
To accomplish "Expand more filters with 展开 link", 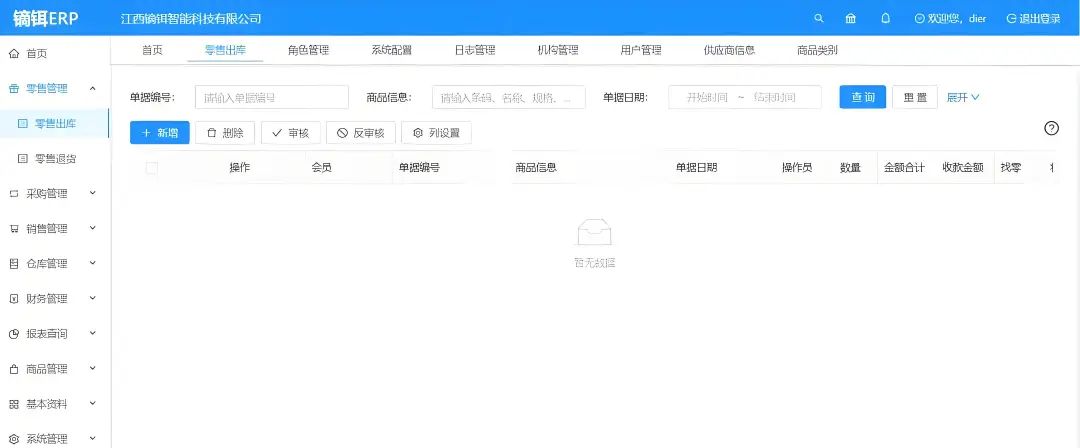I will tap(962, 97).
